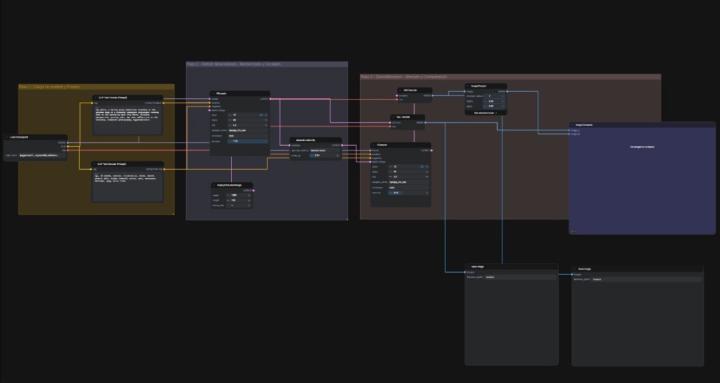Select the middle gray group title bar

pyautogui.click(x=267, y=64)
